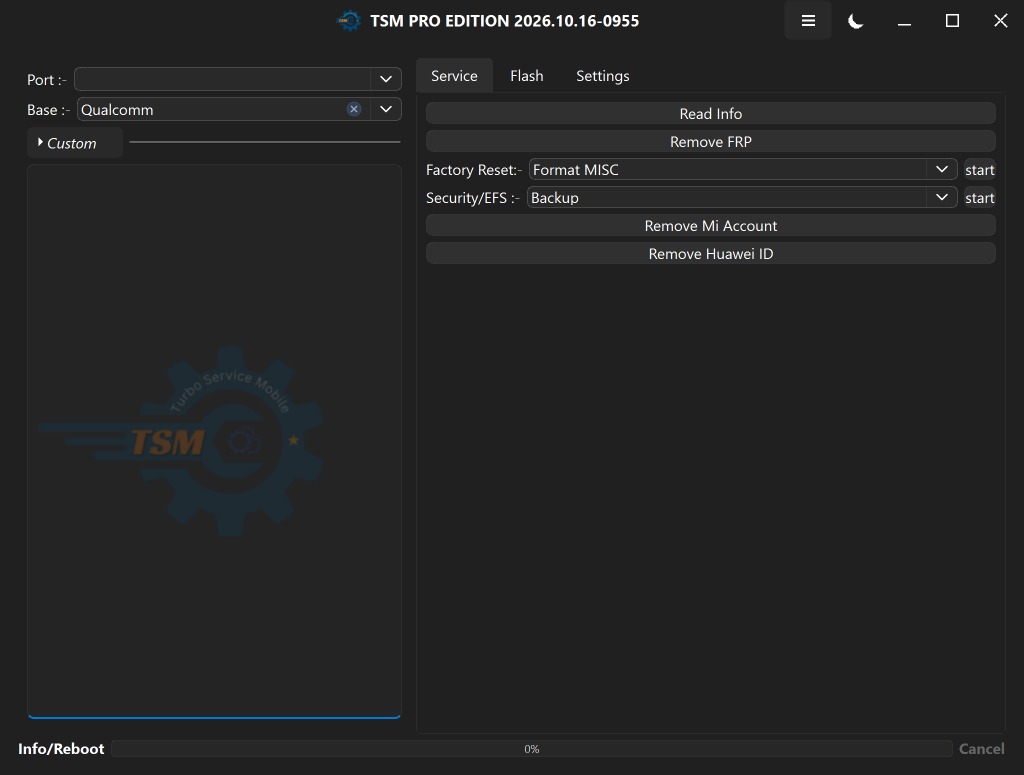Start the Security/EFS operation
The width and height of the screenshot is (1024, 775).
pos(980,198)
